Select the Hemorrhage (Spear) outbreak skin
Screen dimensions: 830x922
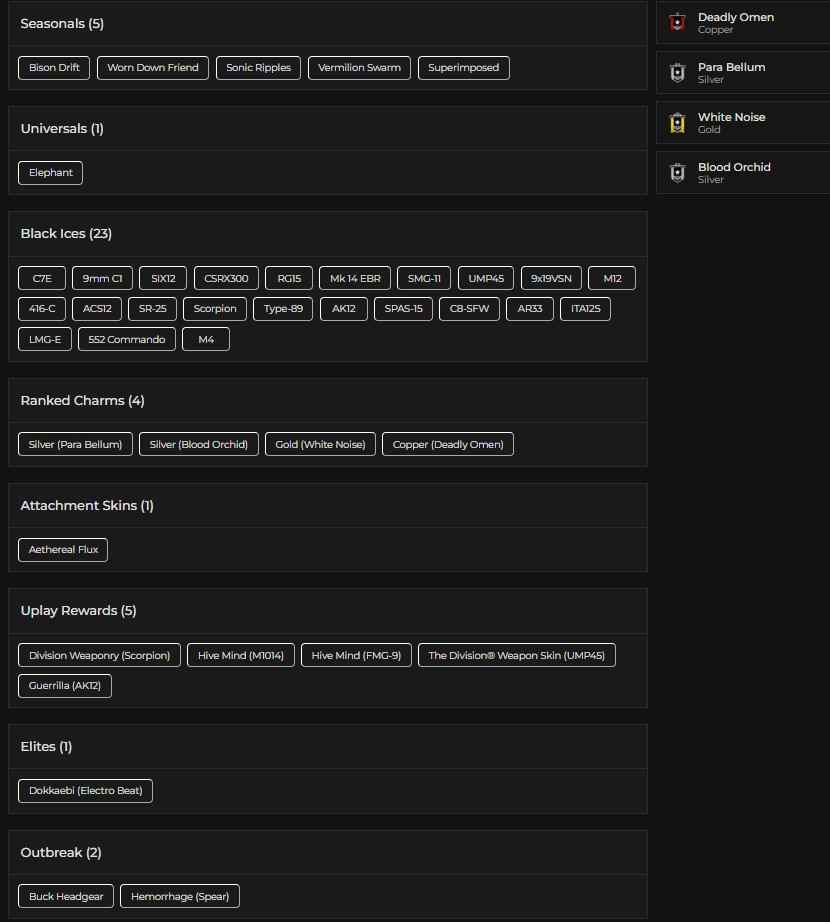[179, 896]
